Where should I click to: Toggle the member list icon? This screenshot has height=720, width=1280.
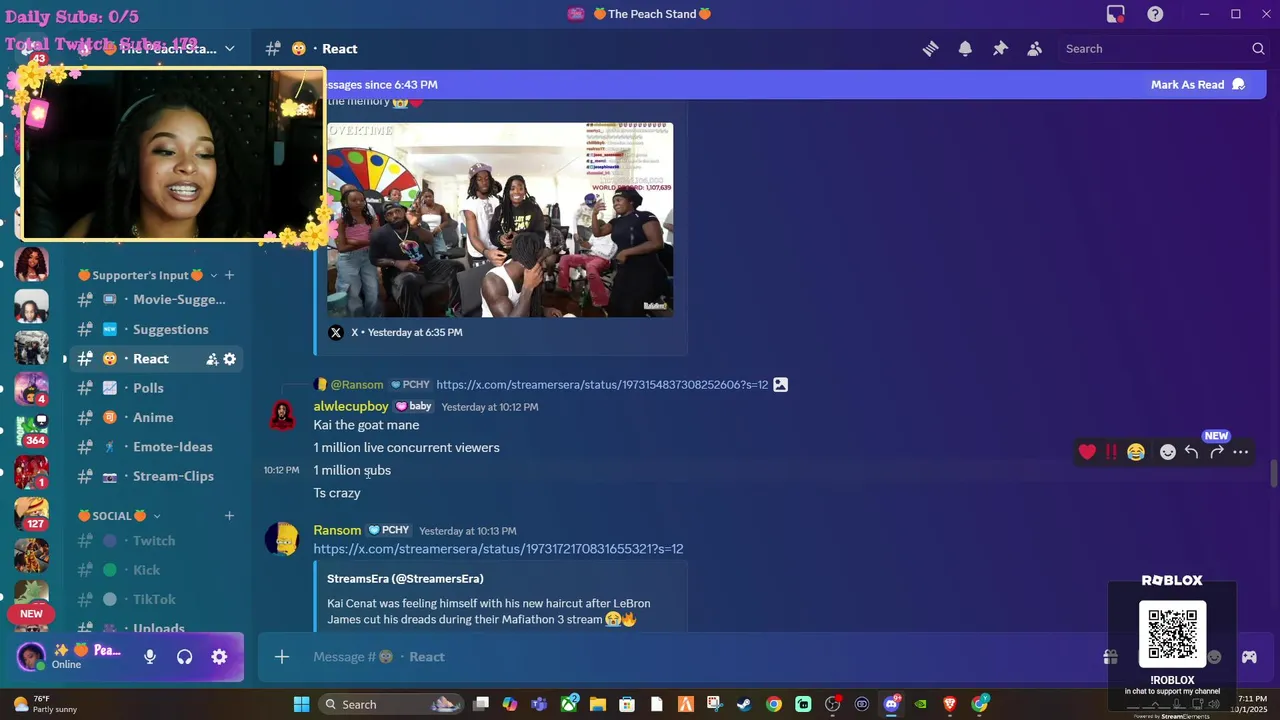[x=1035, y=48]
